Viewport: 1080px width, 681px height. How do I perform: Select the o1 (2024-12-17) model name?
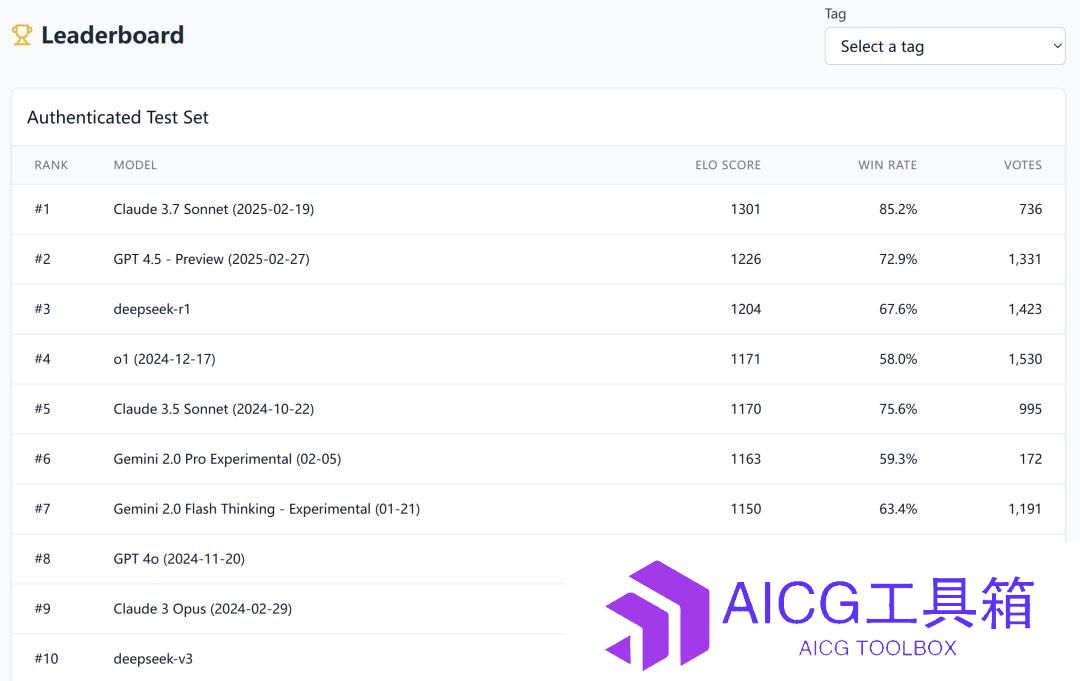point(165,359)
